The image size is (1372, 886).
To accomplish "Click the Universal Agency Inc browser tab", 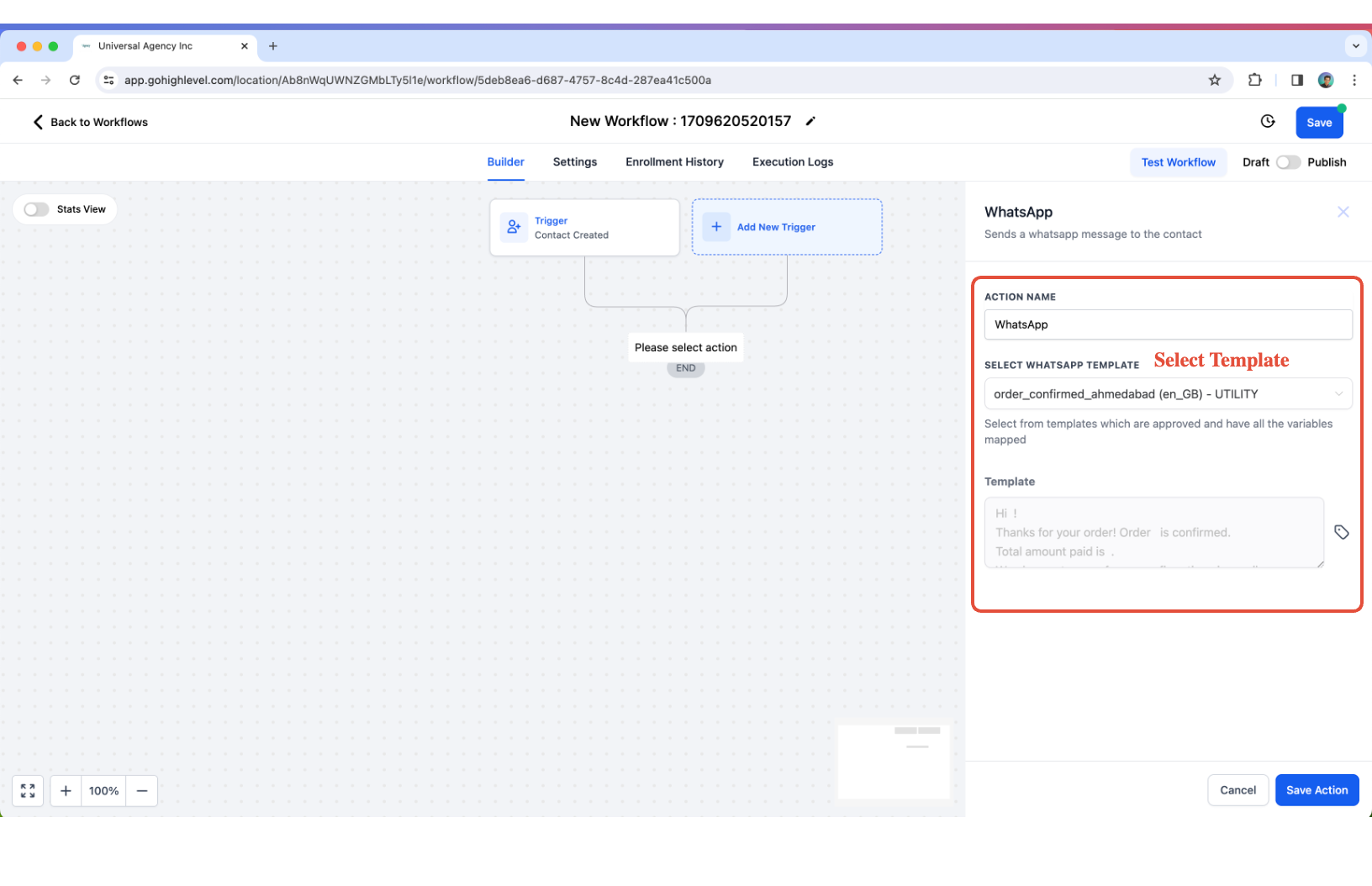I will [x=165, y=46].
